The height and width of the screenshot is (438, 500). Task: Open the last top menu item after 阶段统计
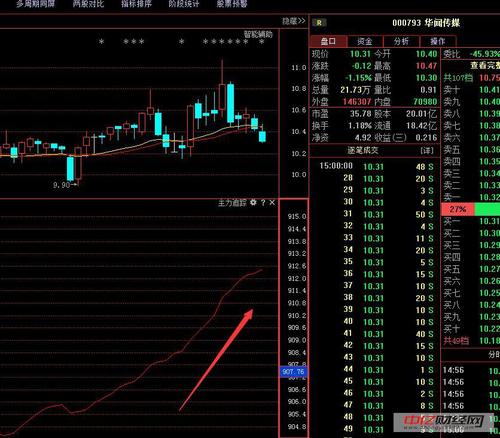232,4
